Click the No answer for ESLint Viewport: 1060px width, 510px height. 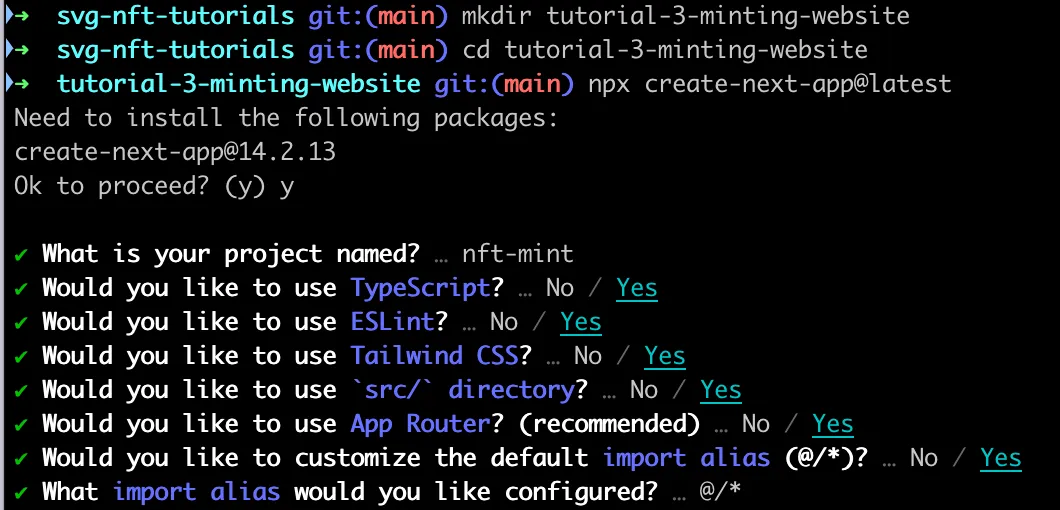coord(504,322)
